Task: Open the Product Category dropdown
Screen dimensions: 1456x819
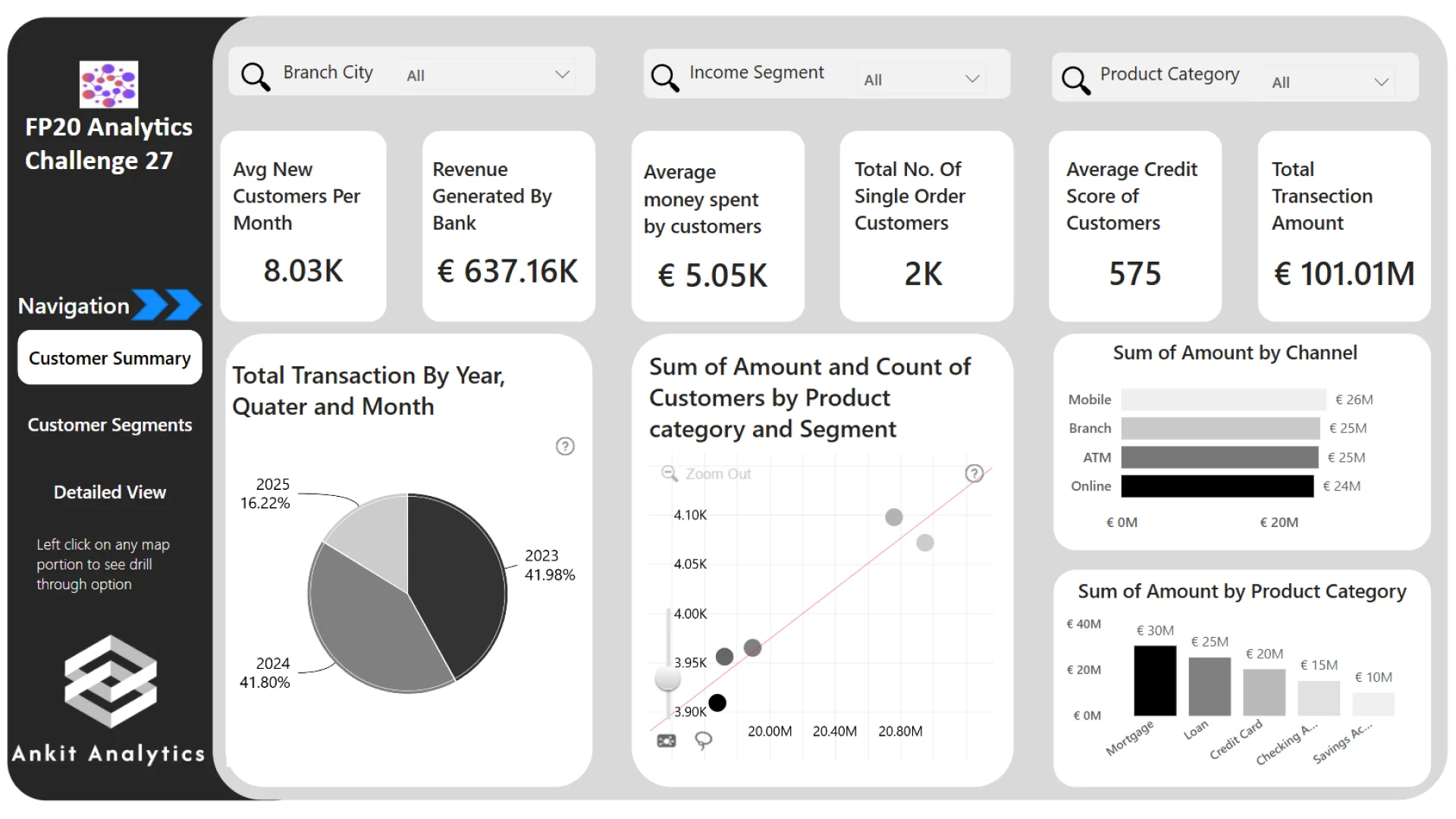Action: coord(1331,82)
